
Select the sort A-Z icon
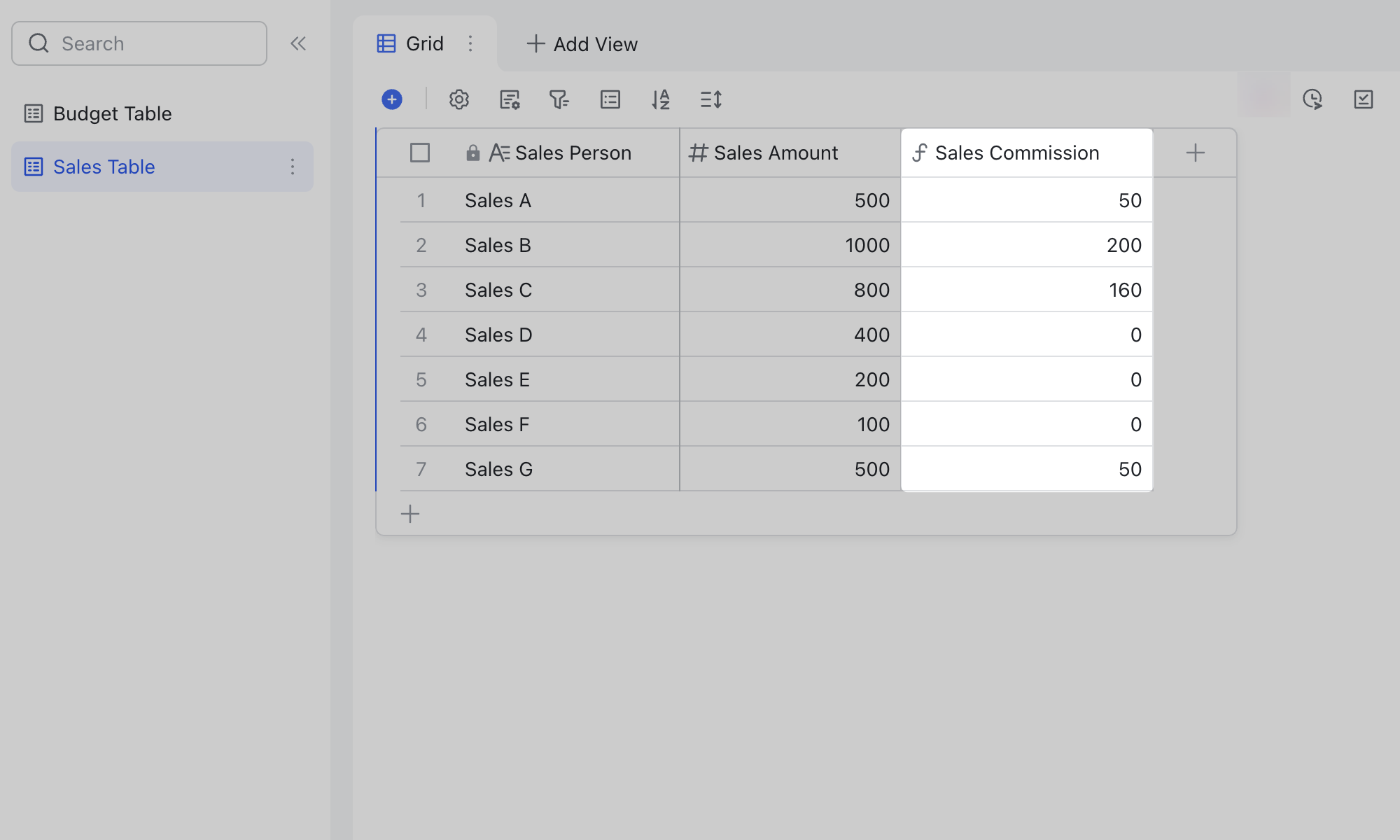660,99
